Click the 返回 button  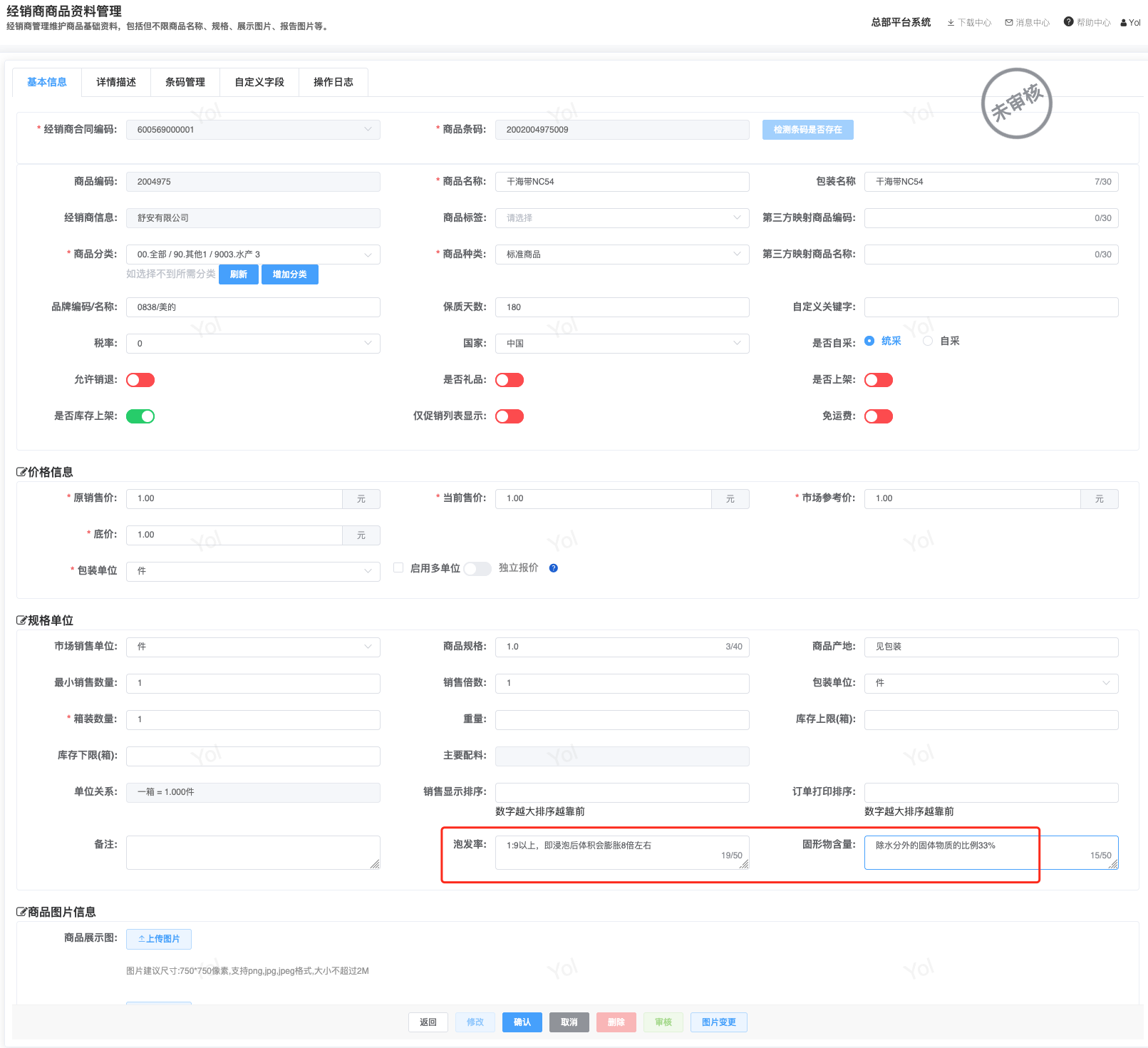pos(428,1022)
